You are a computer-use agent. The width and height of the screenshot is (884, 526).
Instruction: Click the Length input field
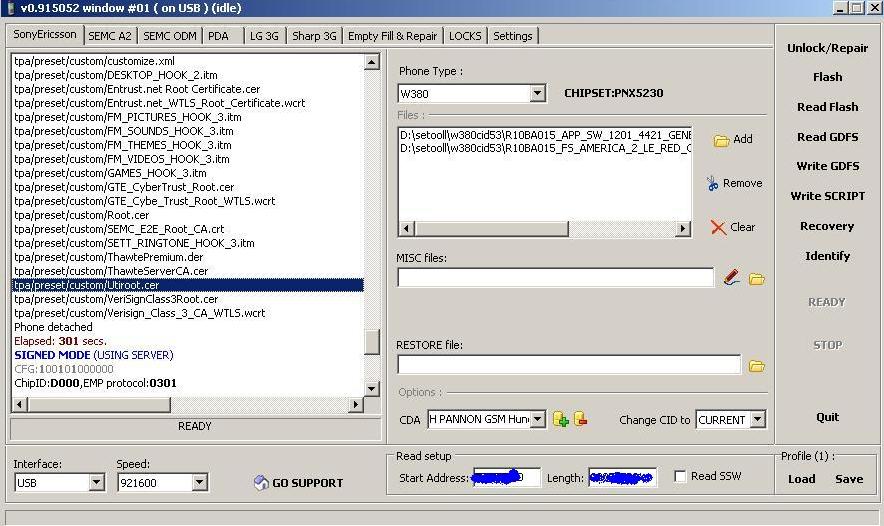pyautogui.click(x=622, y=478)
